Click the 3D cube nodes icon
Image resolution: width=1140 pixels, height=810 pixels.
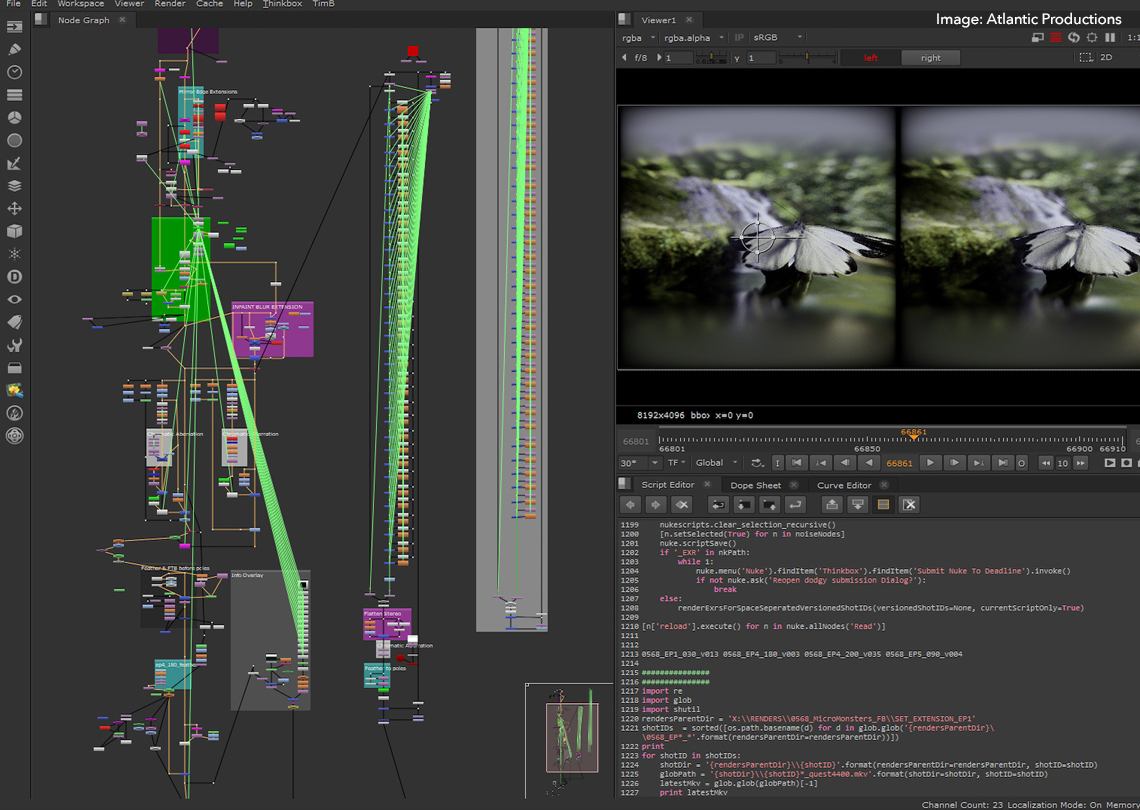(x=15, y=231)
